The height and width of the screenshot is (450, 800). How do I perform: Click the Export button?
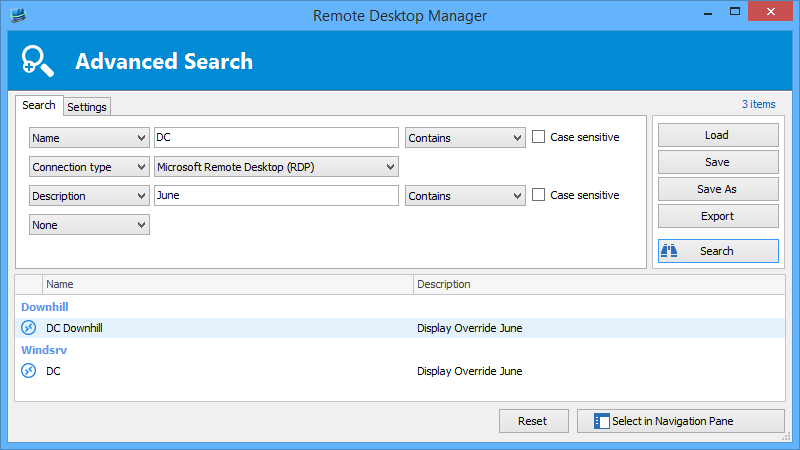click(x=718, y=216)
